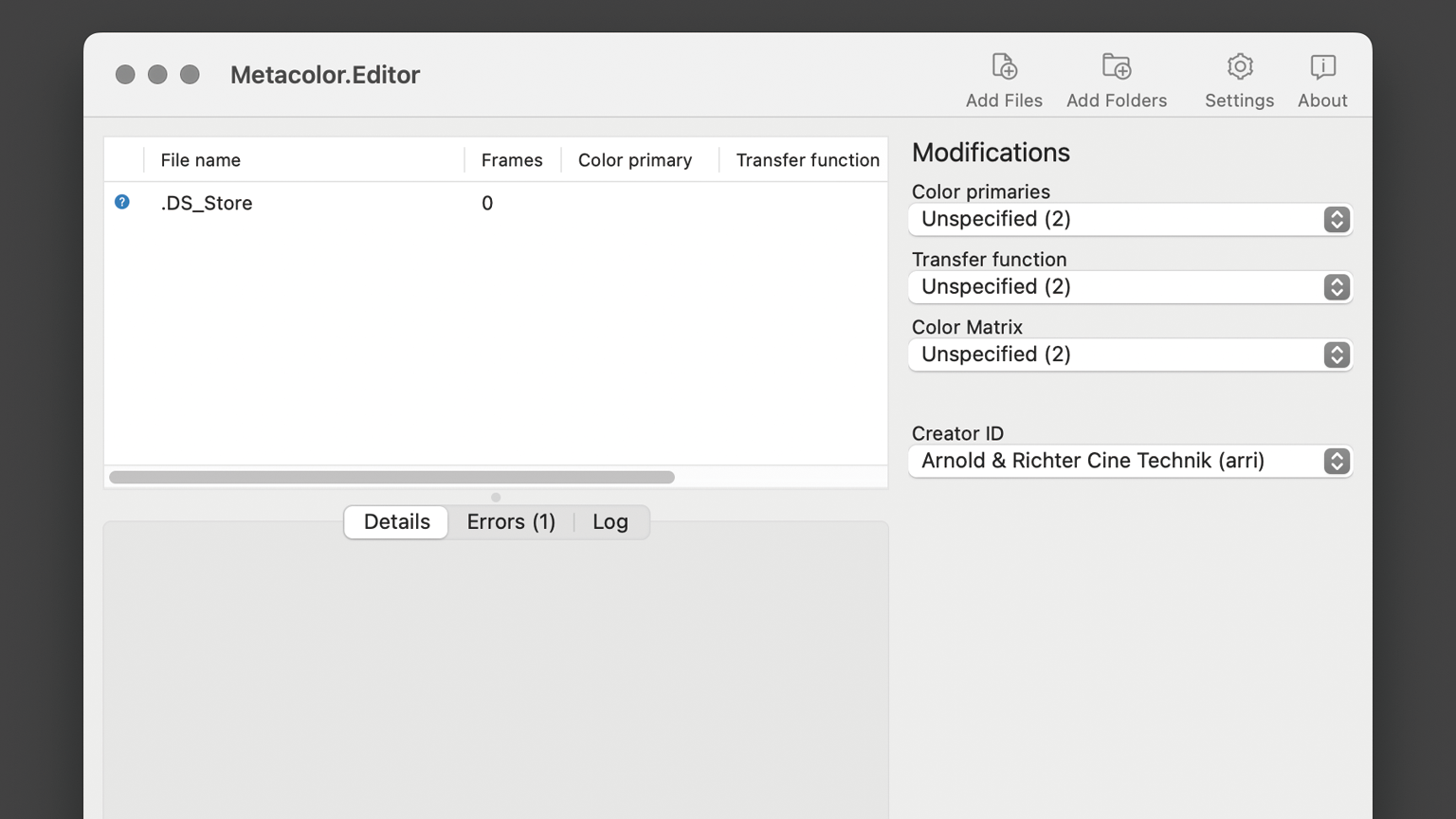The image size is (1456, 819).
Task: Open the Transfer function dropdown
Action: coord(1129,287)
